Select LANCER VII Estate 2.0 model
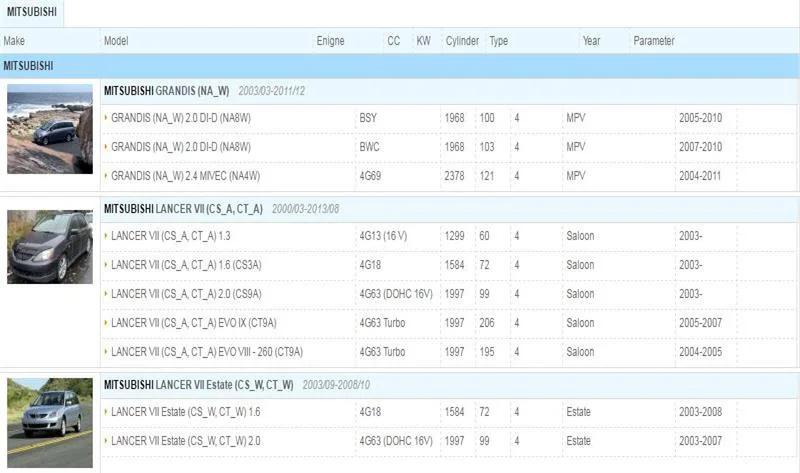 click(185, 441)
